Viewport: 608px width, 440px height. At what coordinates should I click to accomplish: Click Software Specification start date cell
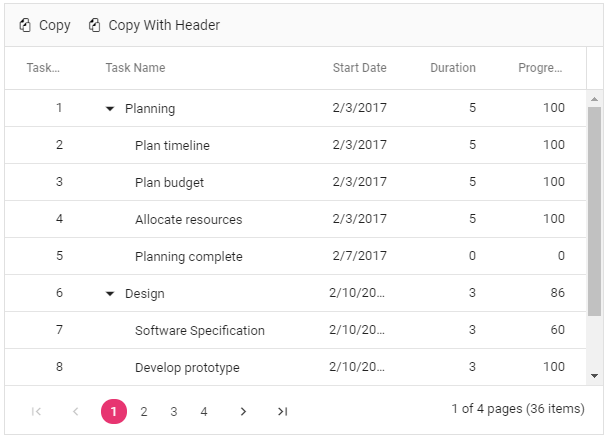pyautogui.click(x=359, y=330)
